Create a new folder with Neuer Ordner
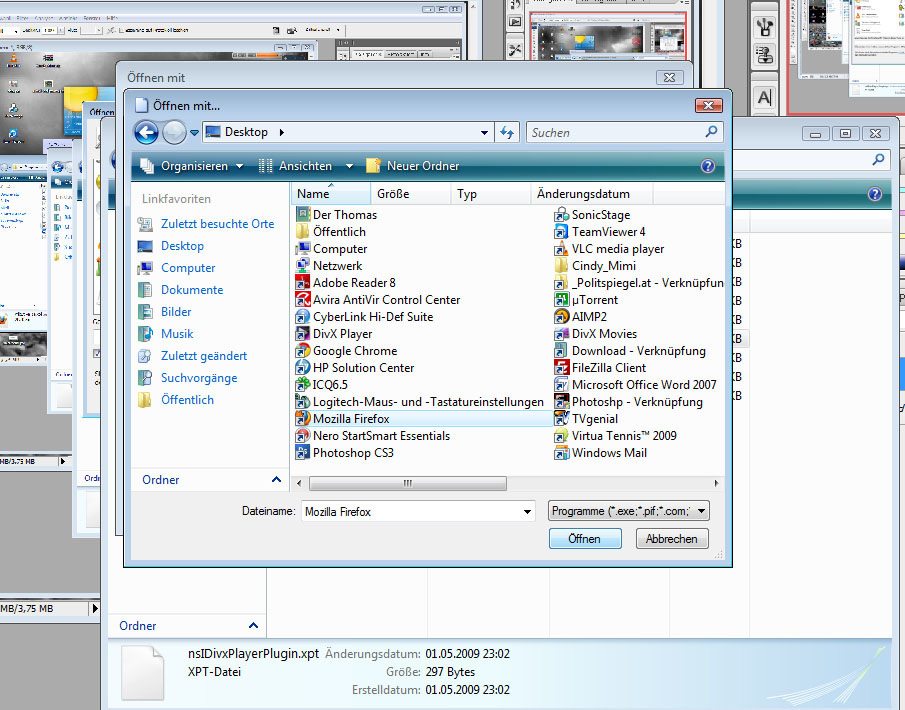 point(413,166)
